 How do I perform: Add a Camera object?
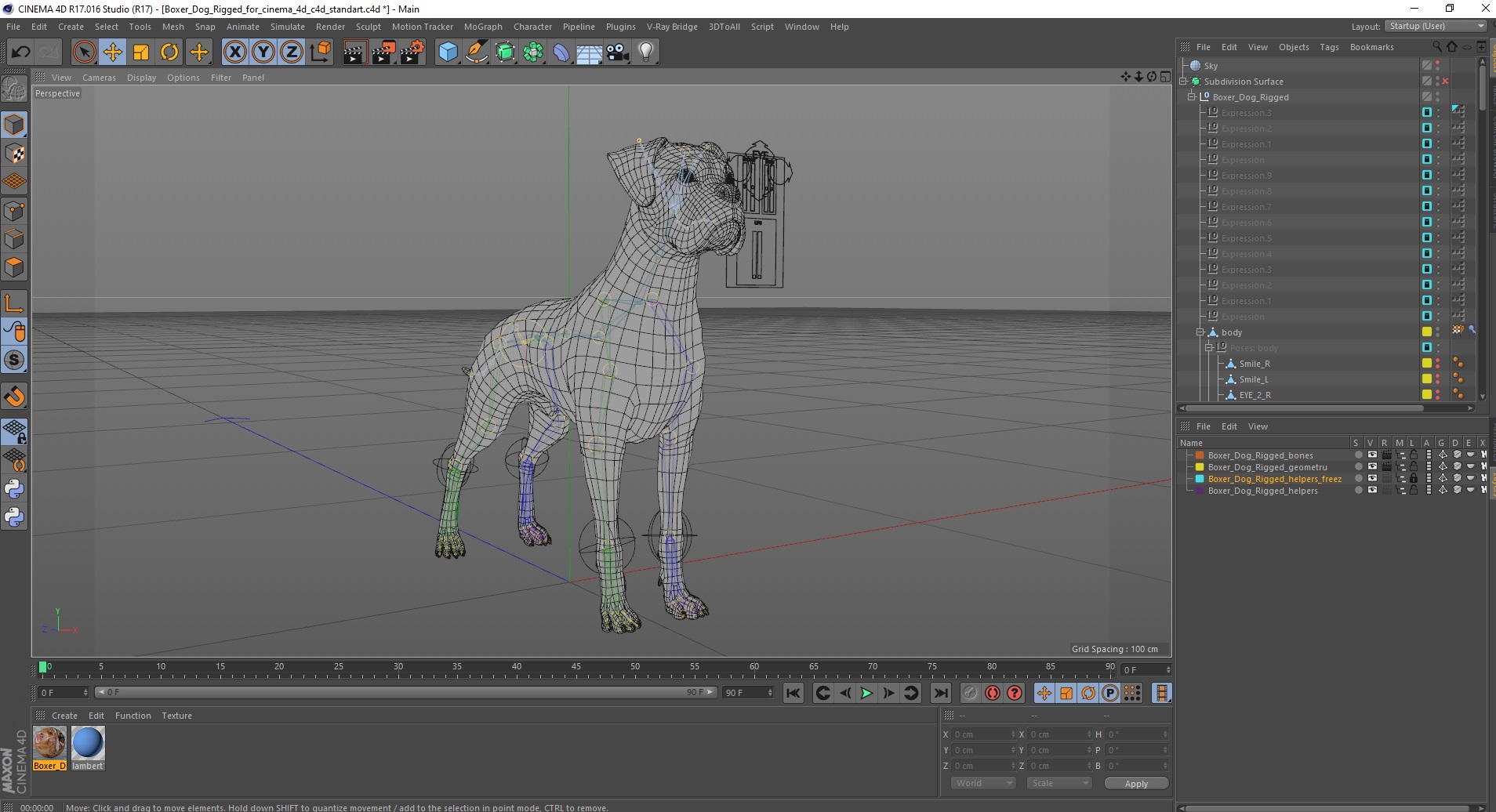[618, 53]
